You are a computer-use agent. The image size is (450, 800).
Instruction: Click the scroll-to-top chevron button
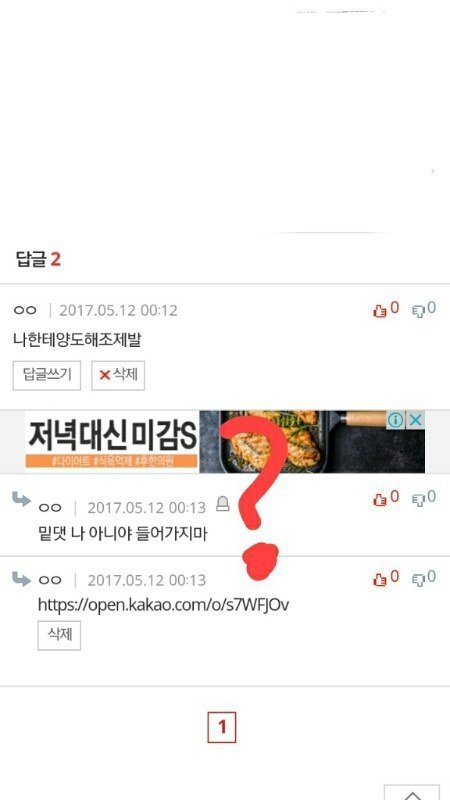click(412, 792)
